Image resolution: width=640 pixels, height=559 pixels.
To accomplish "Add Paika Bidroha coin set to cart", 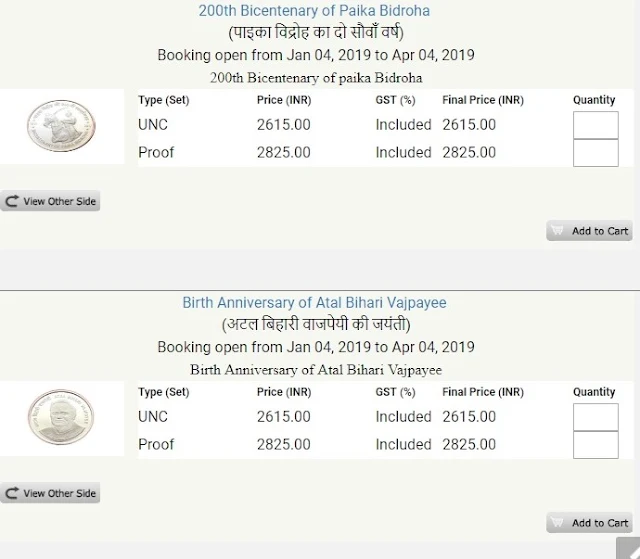I will tap(590, 231).
